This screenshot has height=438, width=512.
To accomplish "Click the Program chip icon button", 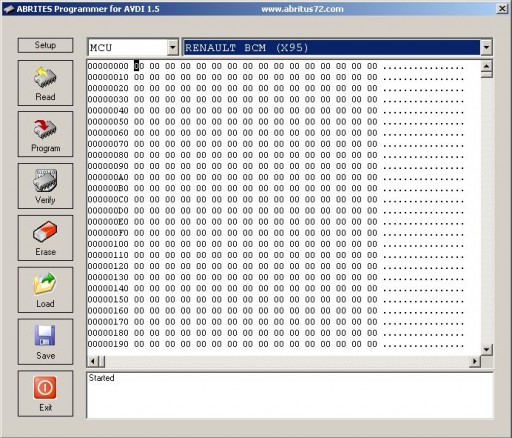I will click(45, 134).
